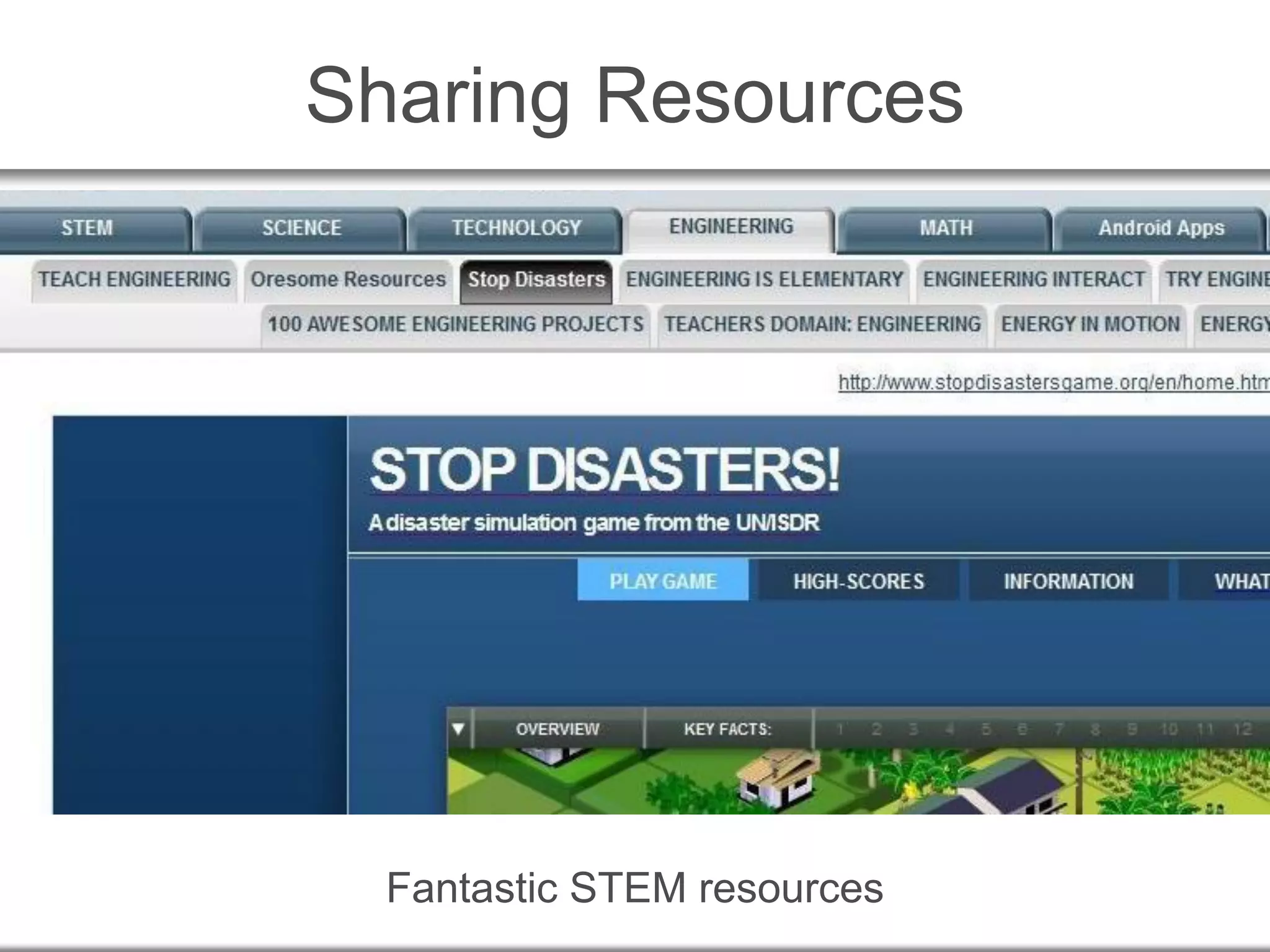Select key fact number 8
The image size is (1270, 952).
tap(1095, 729)
